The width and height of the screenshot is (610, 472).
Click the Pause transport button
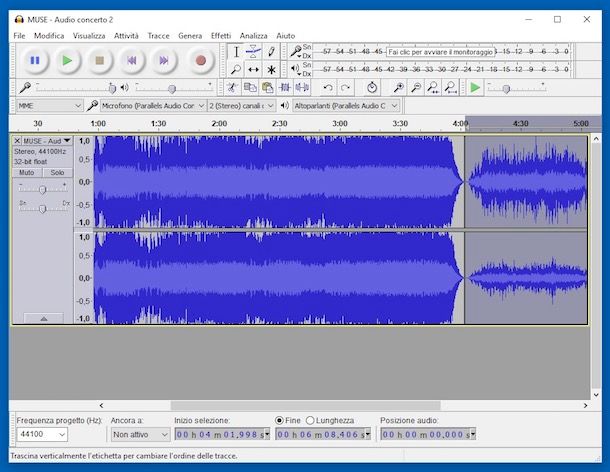click(35, 60)
